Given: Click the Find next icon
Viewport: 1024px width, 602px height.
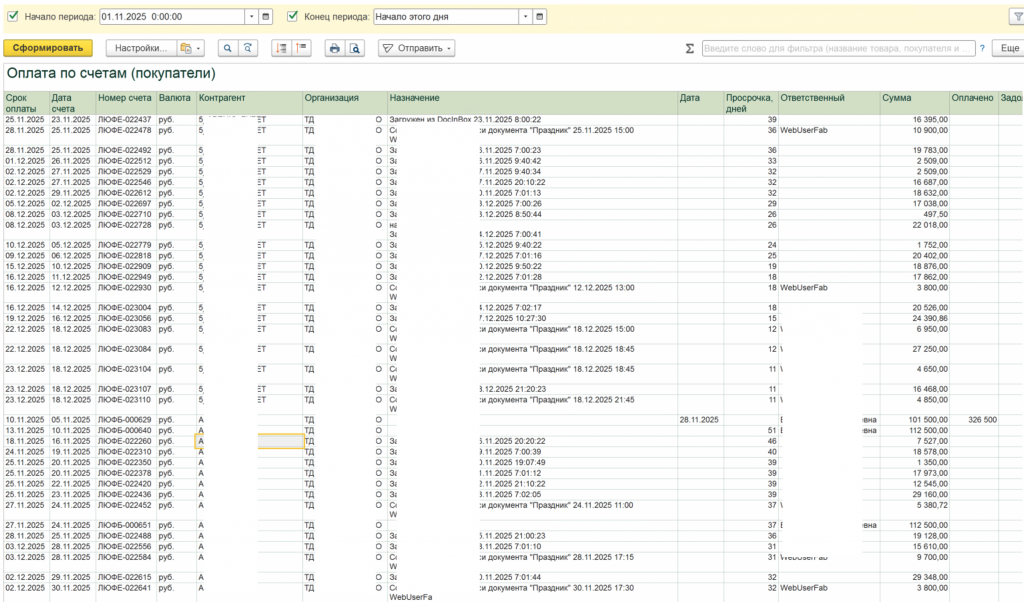Looking at the screenshot, I should point(249,48).
